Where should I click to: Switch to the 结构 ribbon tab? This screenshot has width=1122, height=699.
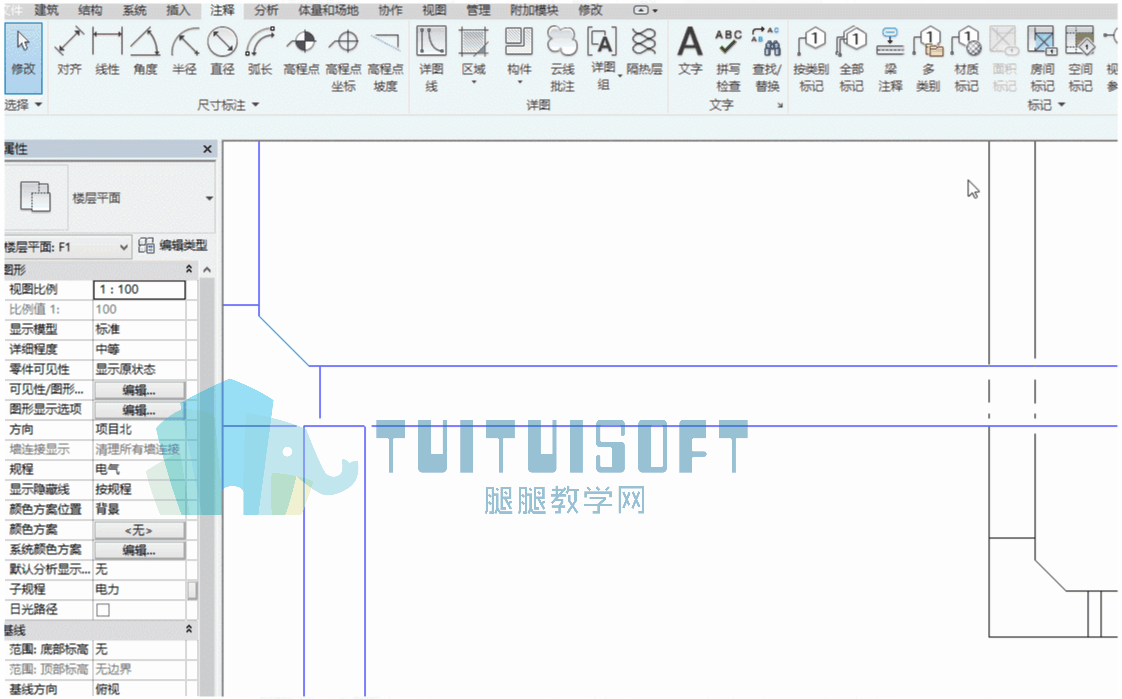coord(90,10)
